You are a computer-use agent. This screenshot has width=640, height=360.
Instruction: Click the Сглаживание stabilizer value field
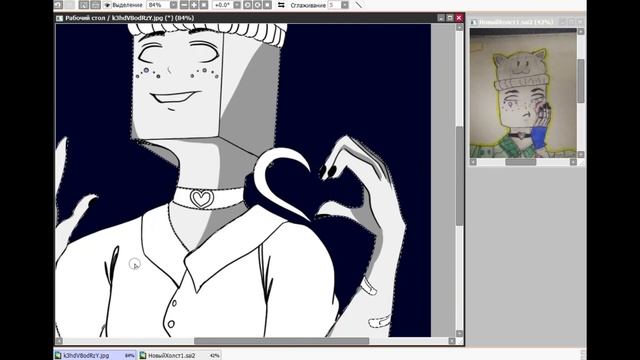click(334, 5)
